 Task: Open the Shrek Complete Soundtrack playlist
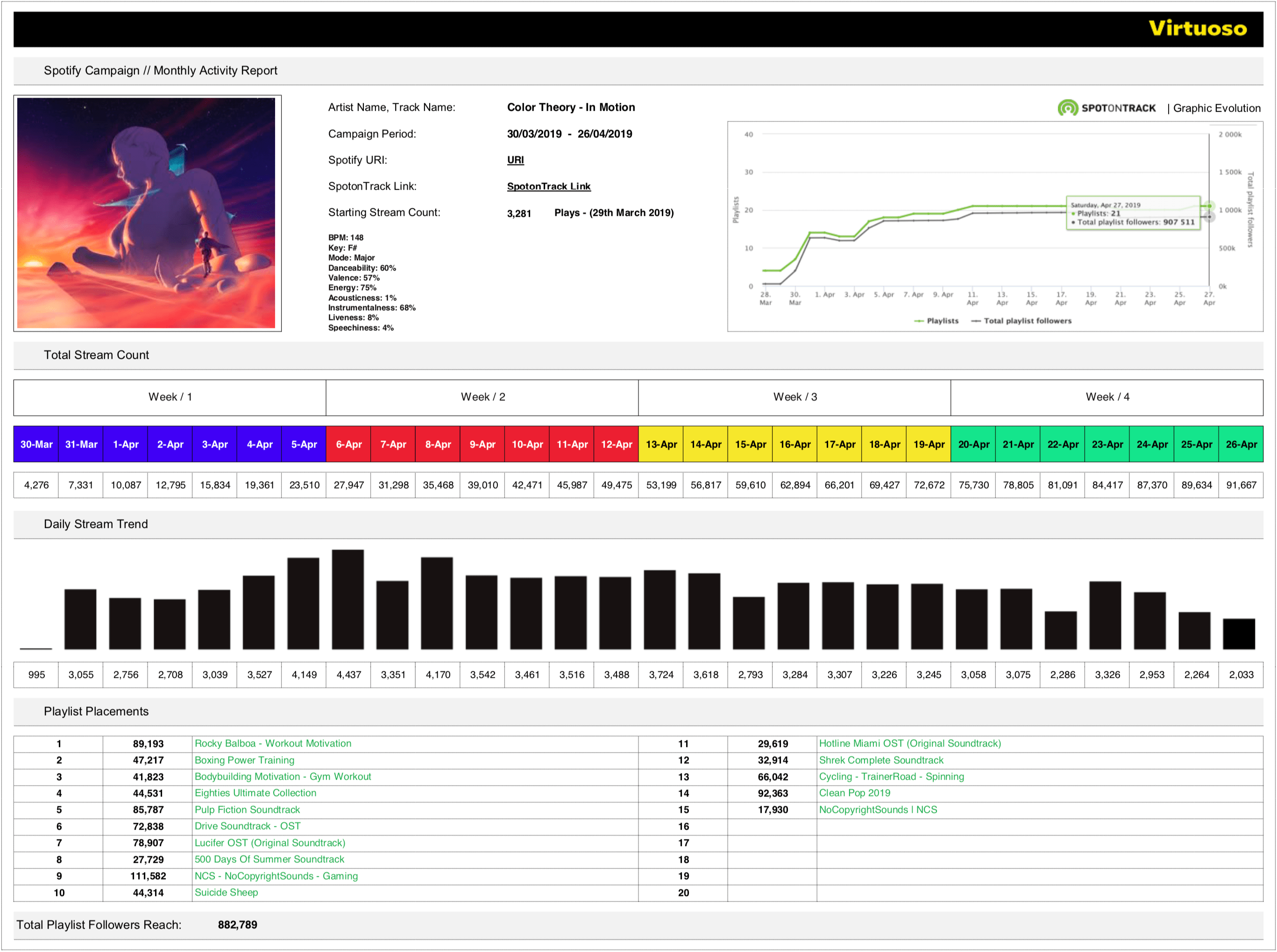881,760
